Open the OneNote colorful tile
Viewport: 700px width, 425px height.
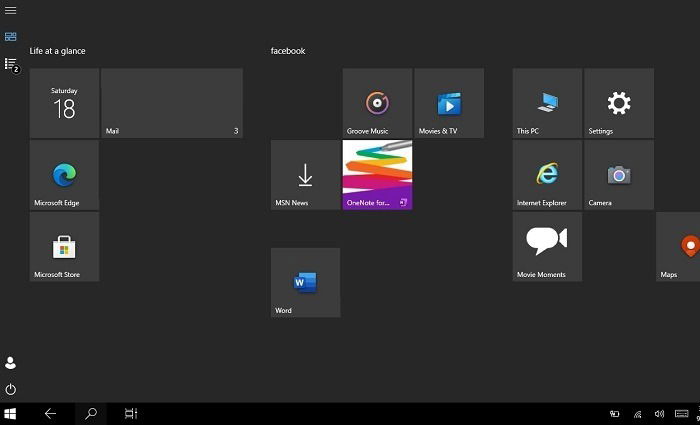pos(377,175)
